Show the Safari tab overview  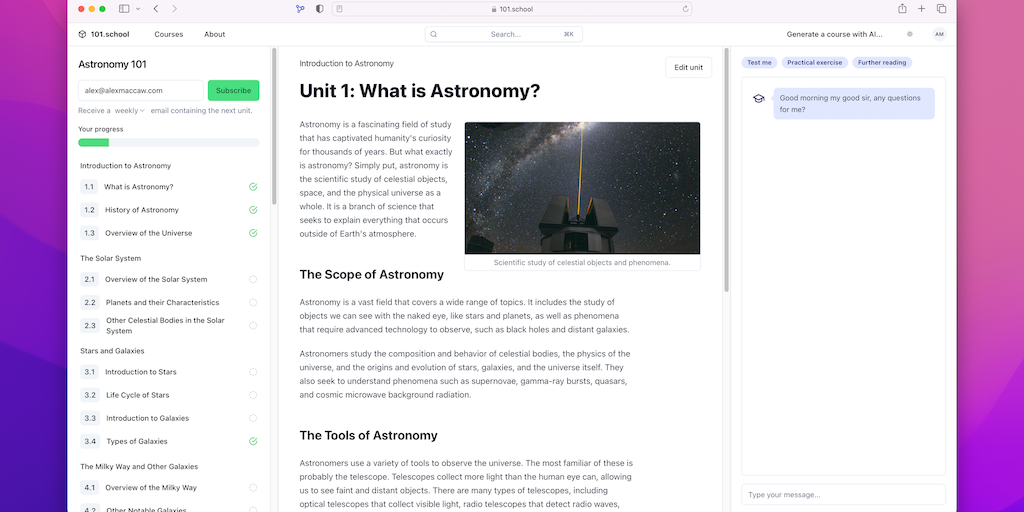tap(941, 9)
